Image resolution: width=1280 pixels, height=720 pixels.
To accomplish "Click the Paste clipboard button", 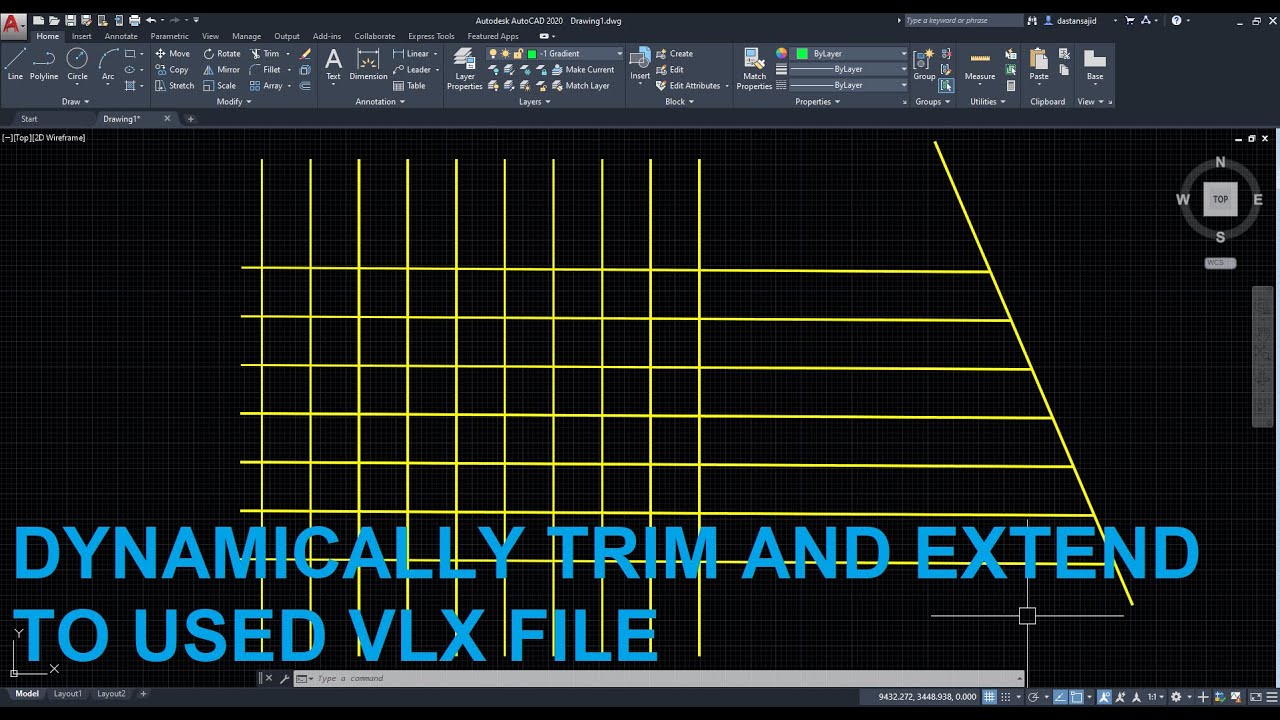I will click(1039, 64).
